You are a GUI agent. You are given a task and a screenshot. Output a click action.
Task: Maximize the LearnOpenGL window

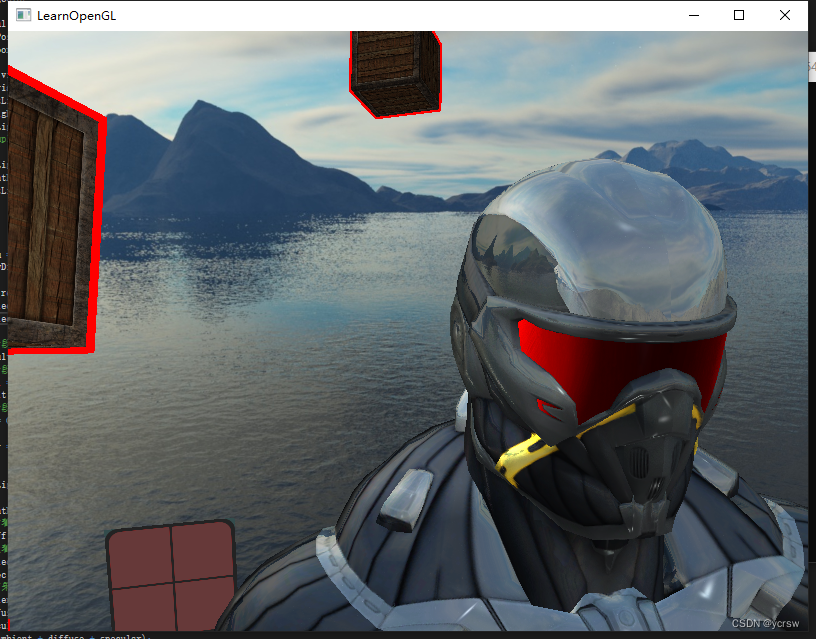point(738,16)
